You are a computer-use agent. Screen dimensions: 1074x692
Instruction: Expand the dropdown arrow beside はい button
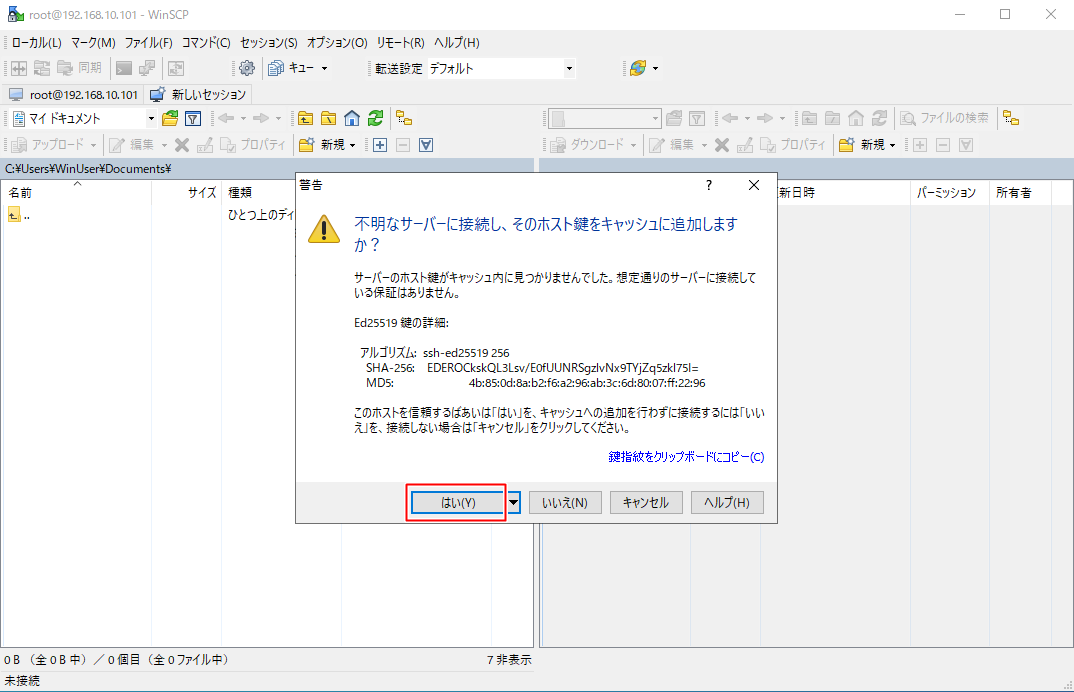514,502
